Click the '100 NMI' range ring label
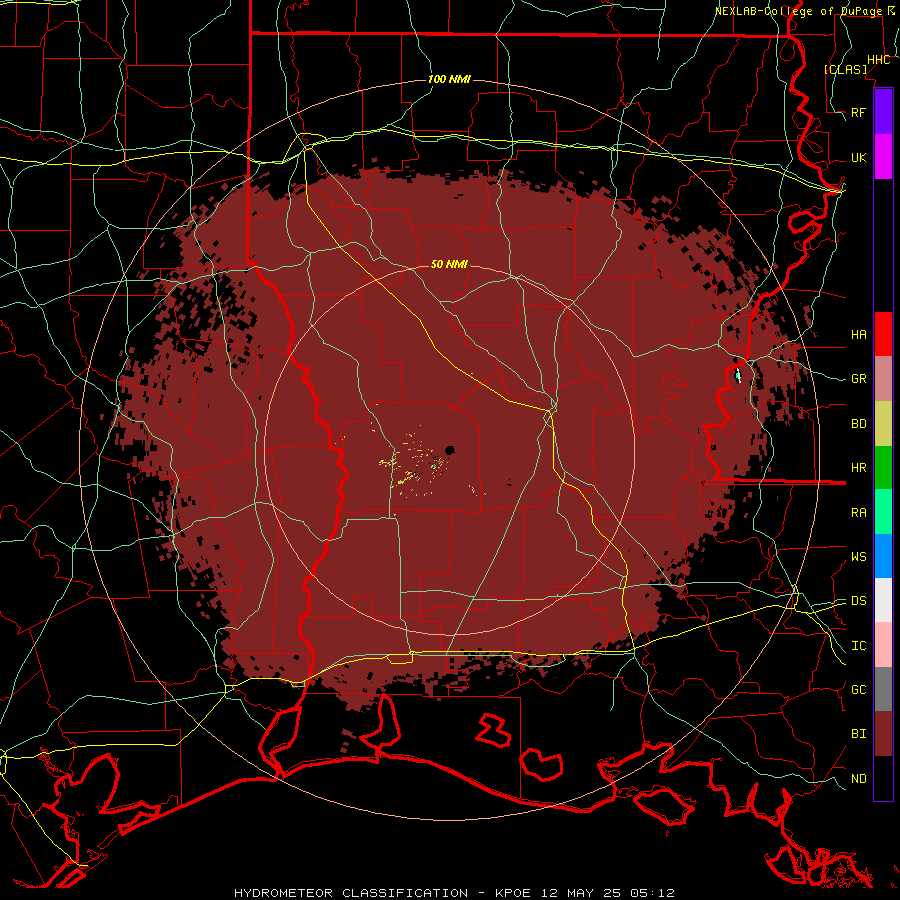 [x=449, y=79]
